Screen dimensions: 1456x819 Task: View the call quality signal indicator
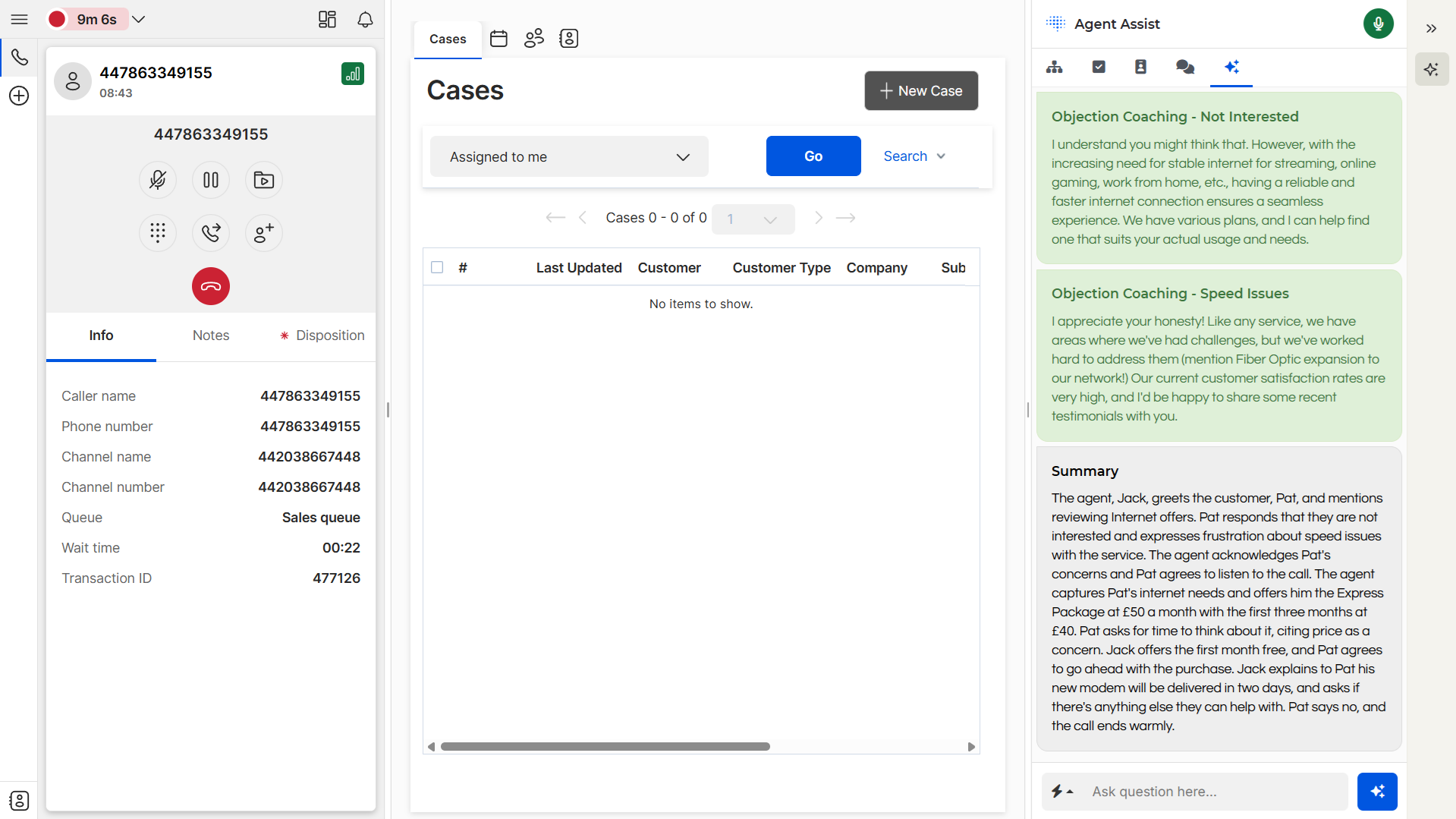[x=353, y=74]
